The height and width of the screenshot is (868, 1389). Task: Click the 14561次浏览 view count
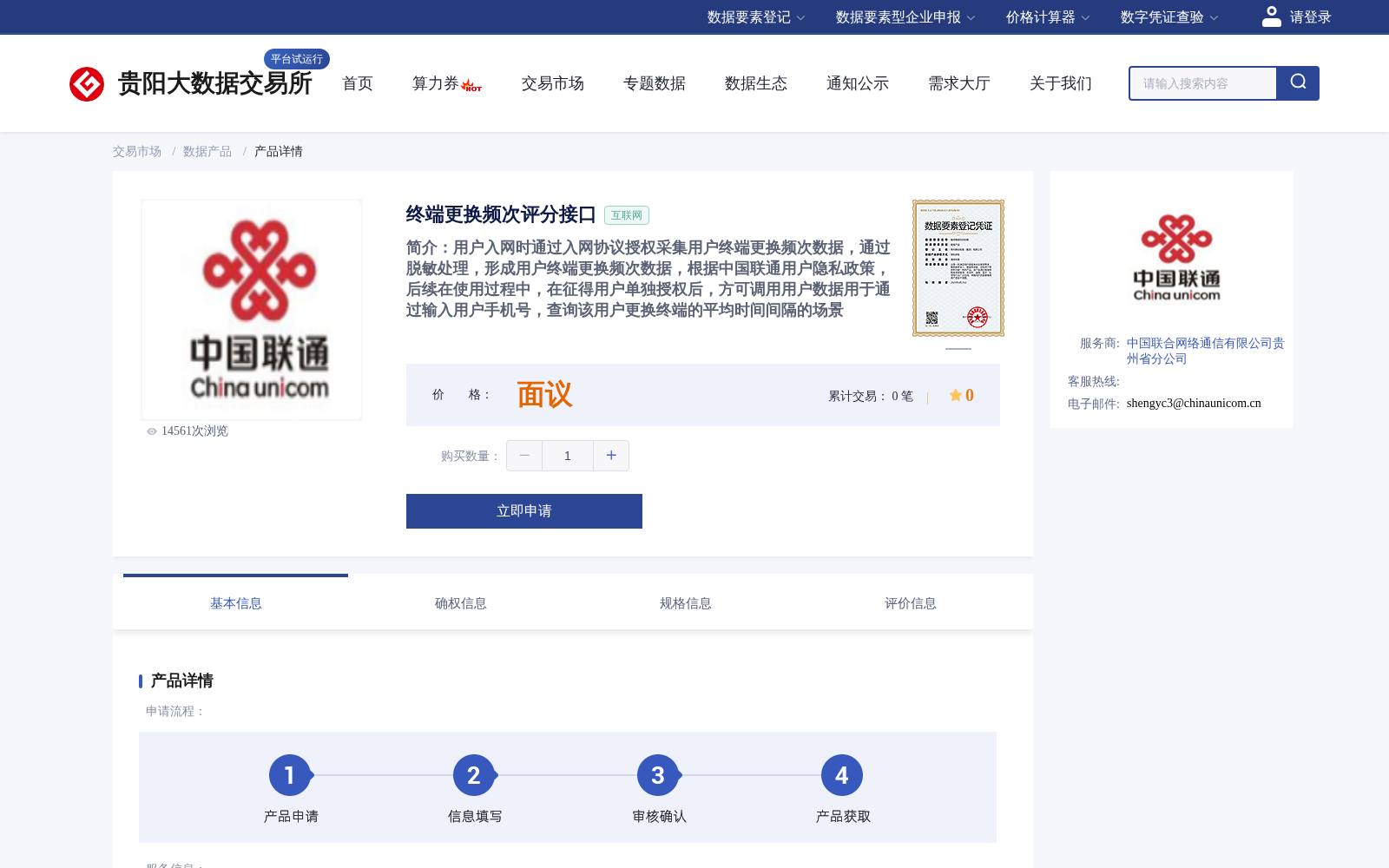coord(194,431)
